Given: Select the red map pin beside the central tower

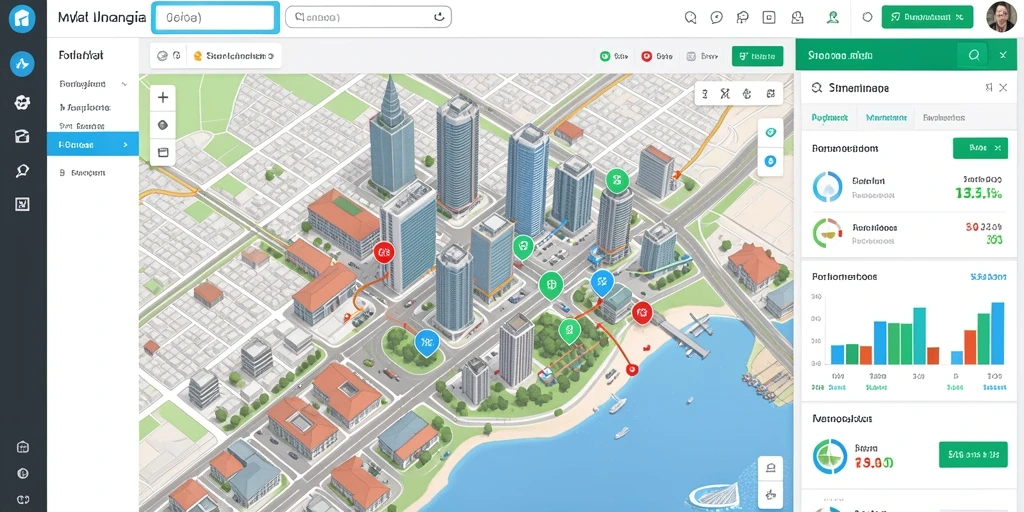Looking at the screenshot, I should pyautogui.click(x=383, y=251).
